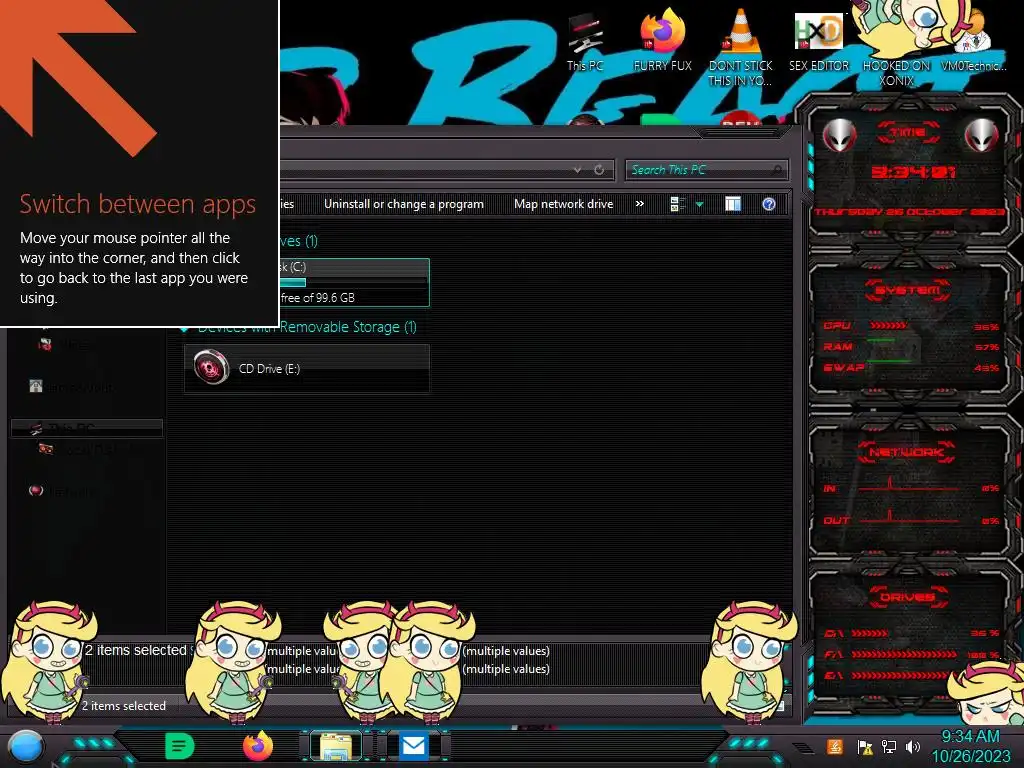Screen dimensions: 1024x768
Task: Select the Local Disk (C:) drive tile
Action: 355,282
